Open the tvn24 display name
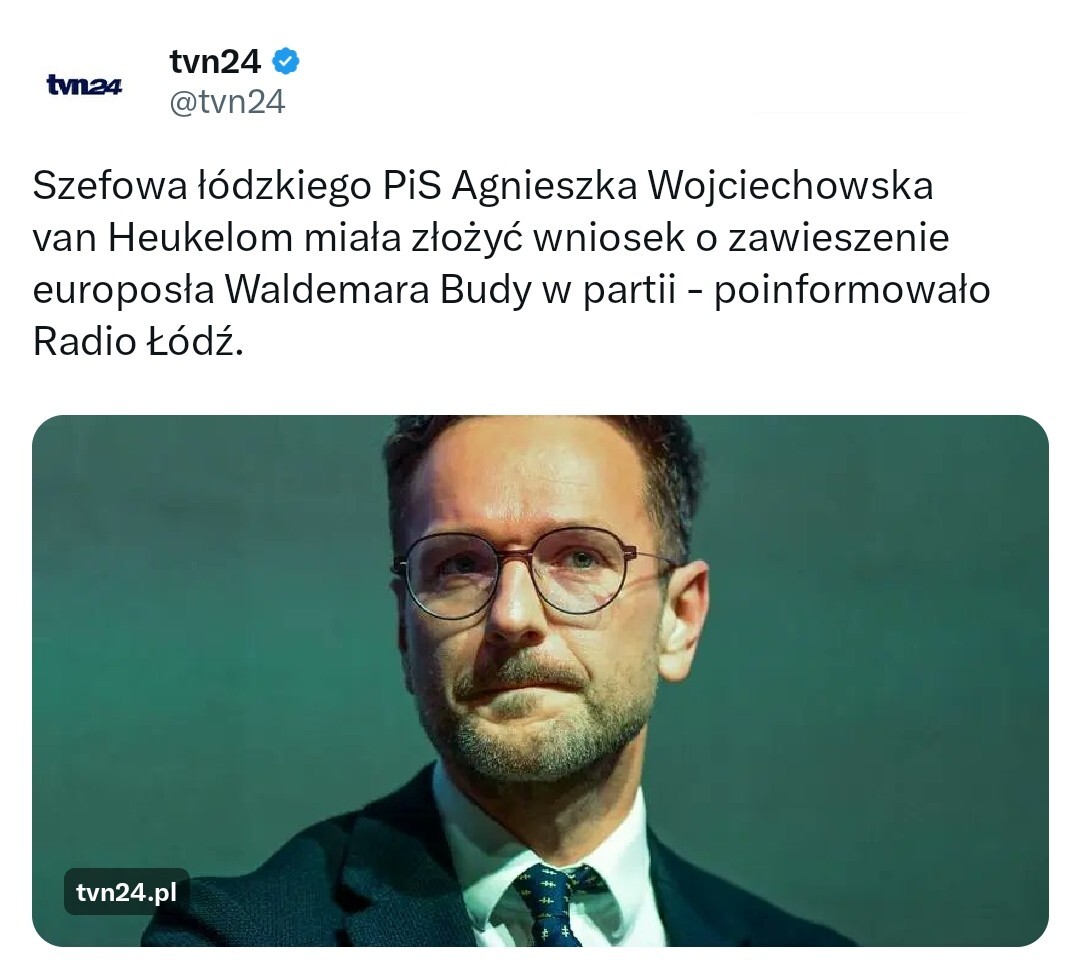 pyautogui.click(x=215, y=61)
